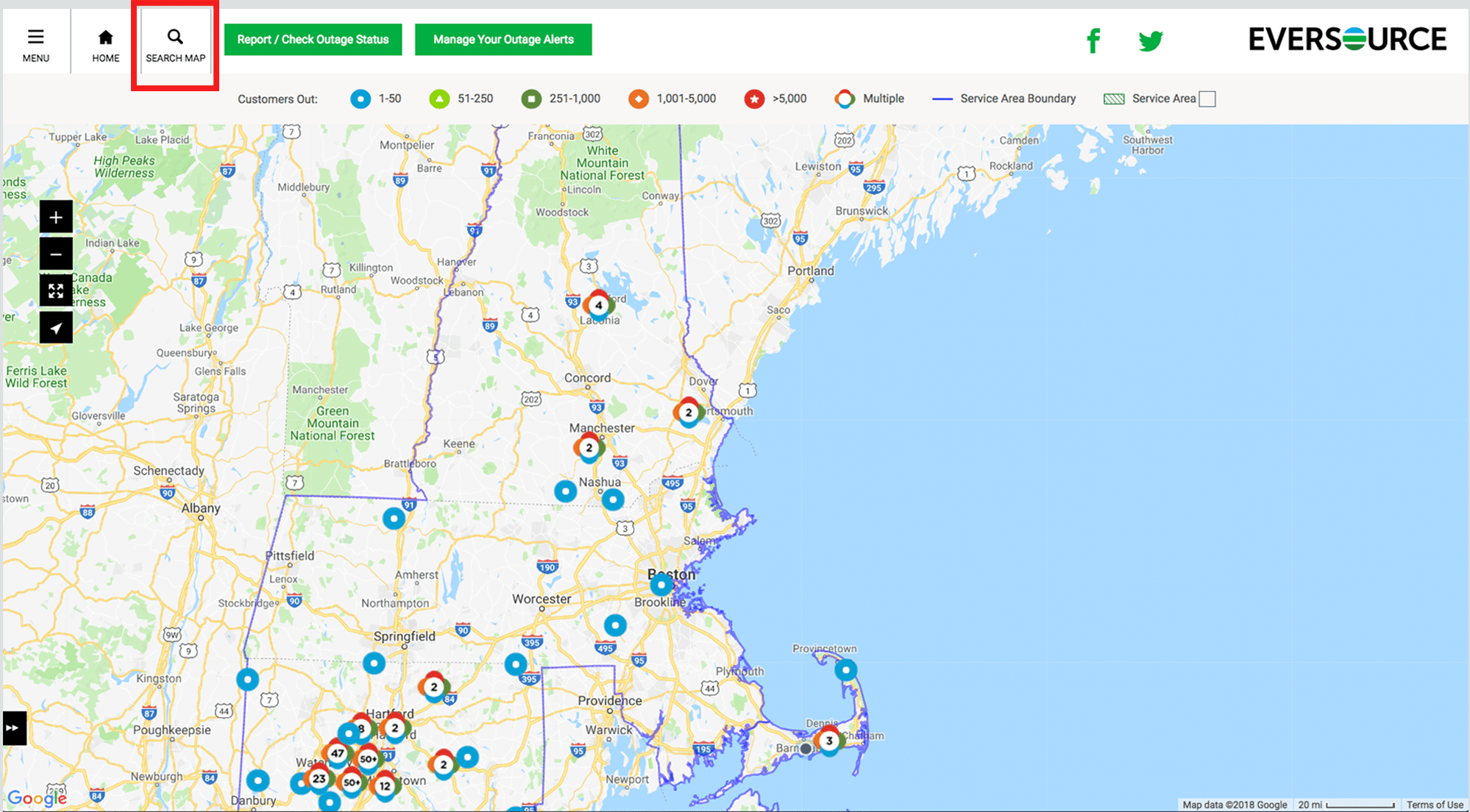Click Report / Check Outage Status
The height and width of the screenshot is (812, 1470).
tap(312, 39)
